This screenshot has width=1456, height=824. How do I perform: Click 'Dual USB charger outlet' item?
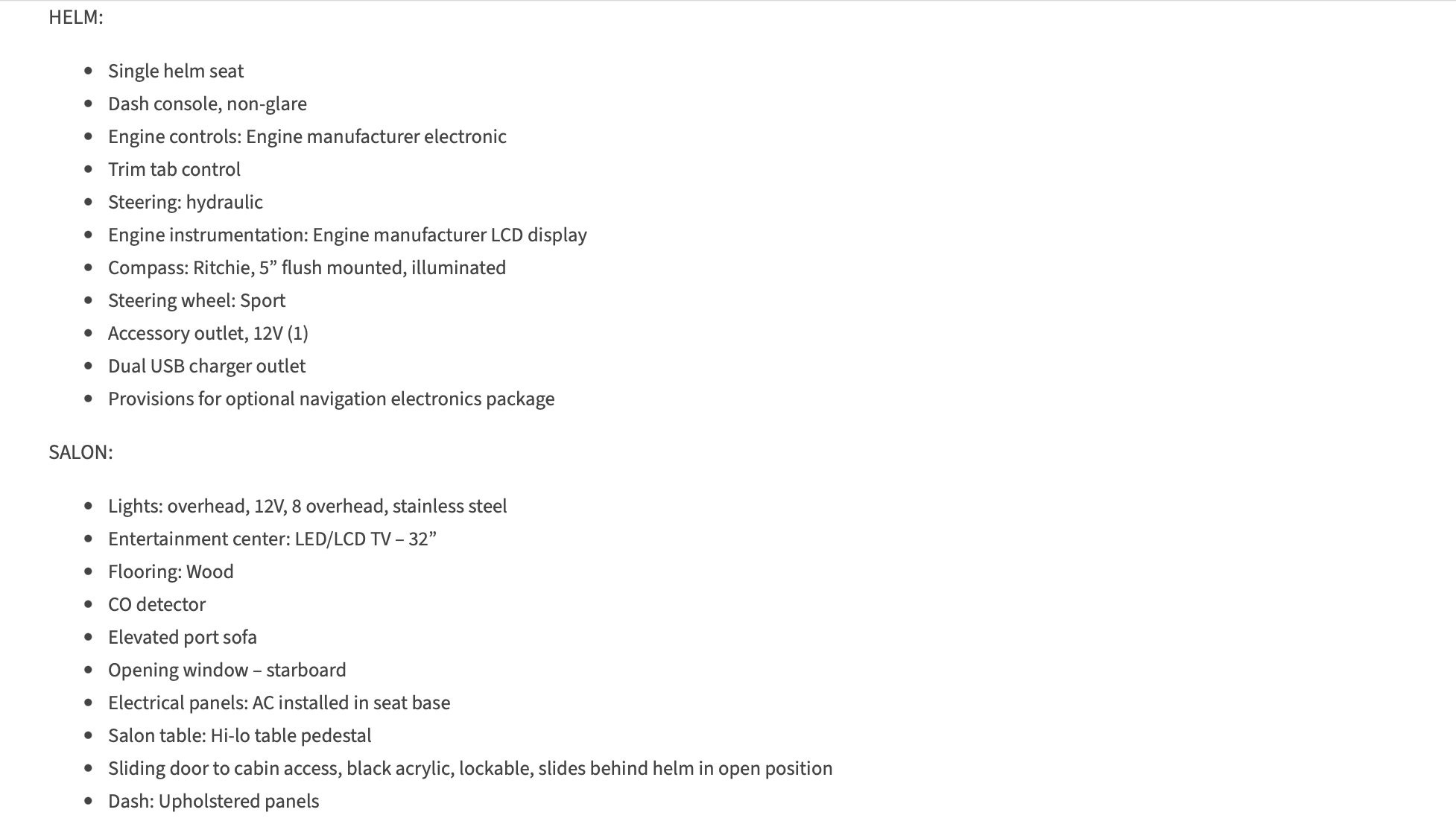pos(206,366)
